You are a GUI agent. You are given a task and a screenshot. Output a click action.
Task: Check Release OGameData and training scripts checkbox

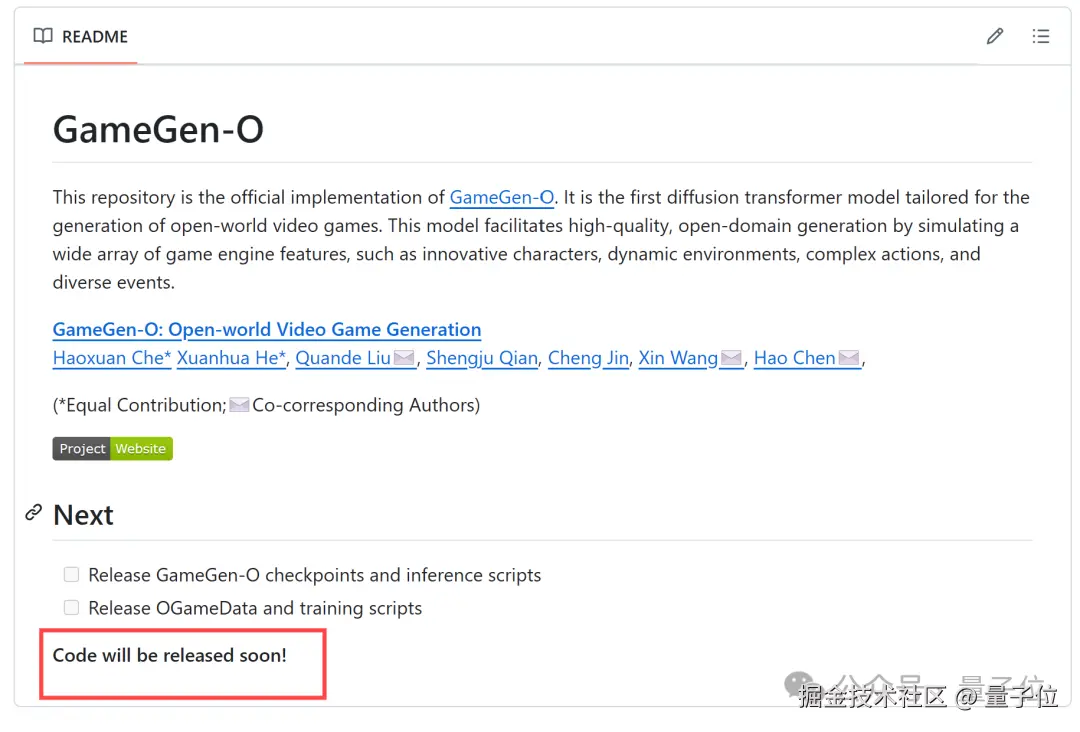pyautogui.click(x=71, y=608)
